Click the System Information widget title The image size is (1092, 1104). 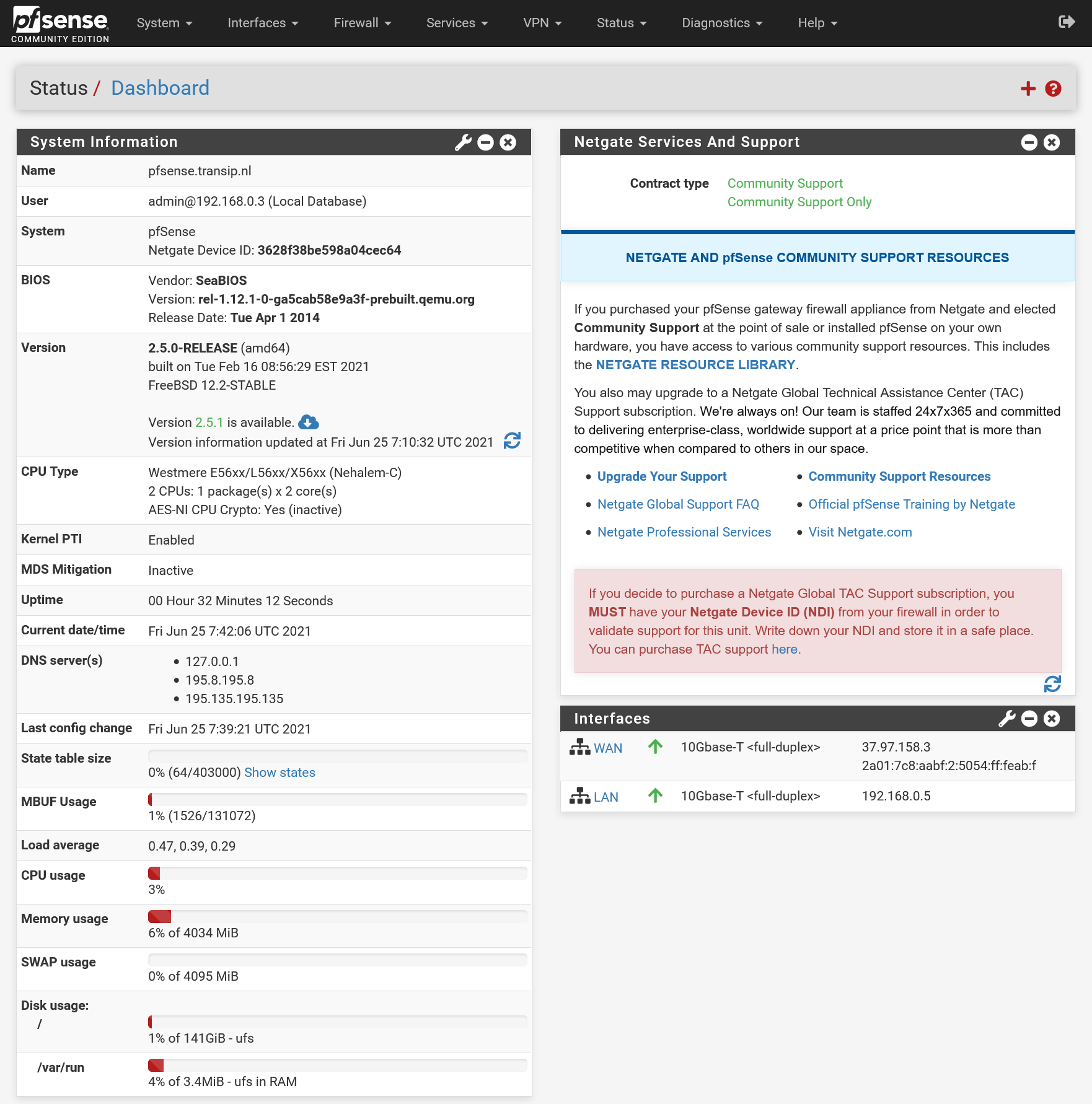103,142
